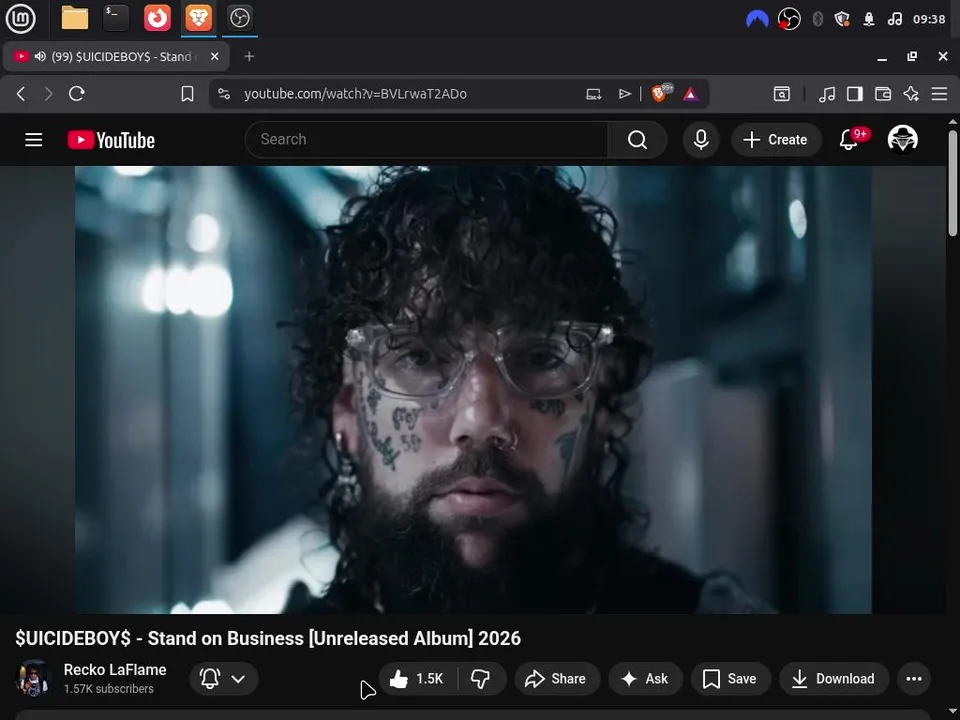Open Brave Shields lion icon

(661, 93)
